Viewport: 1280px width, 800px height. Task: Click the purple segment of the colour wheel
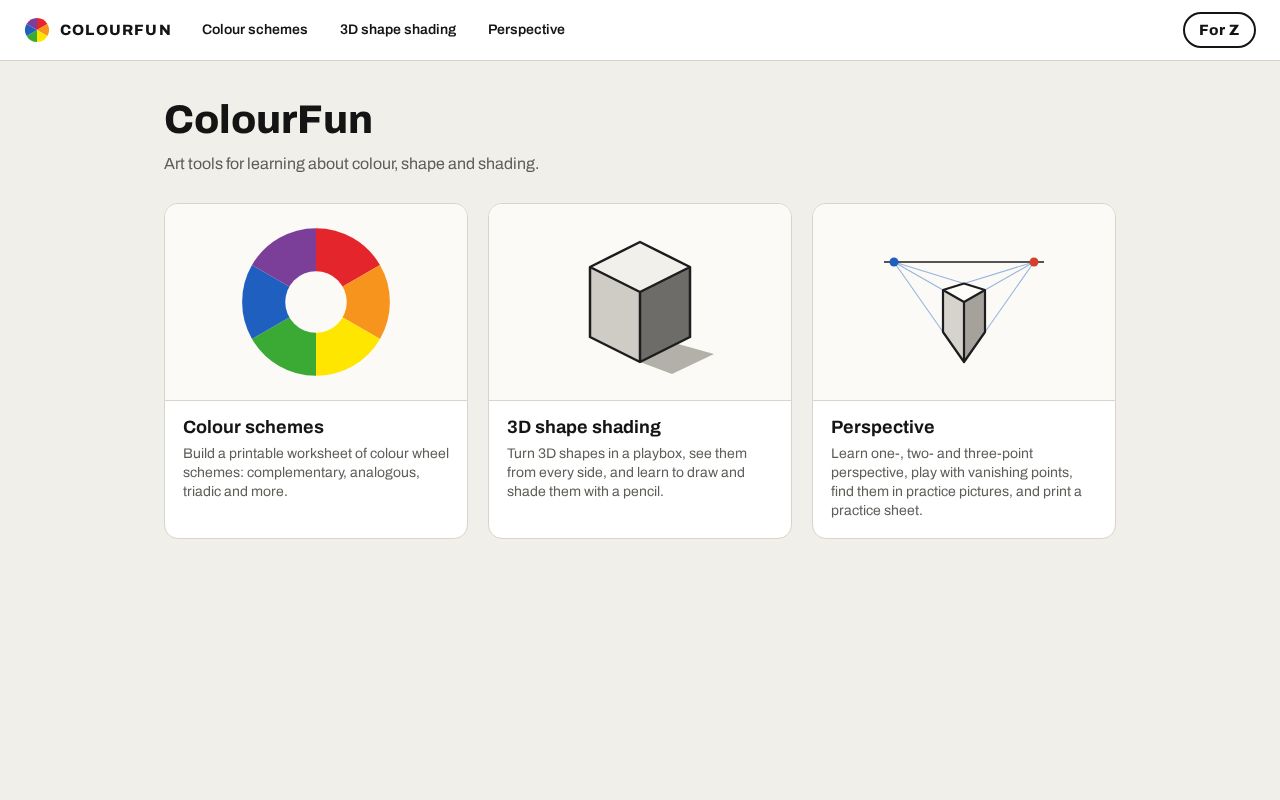[x=286, y=255]
